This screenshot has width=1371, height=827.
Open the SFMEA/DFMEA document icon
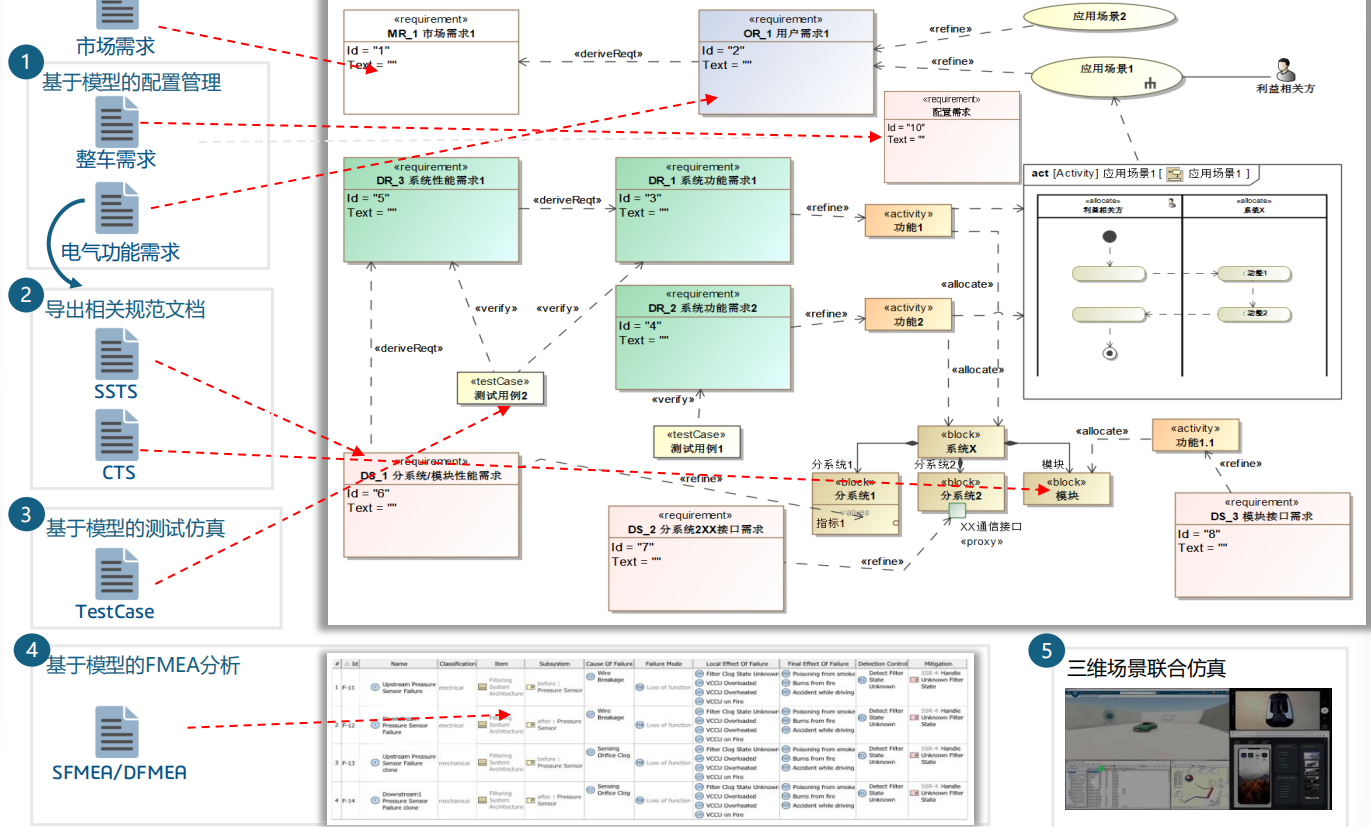point(117,732)
